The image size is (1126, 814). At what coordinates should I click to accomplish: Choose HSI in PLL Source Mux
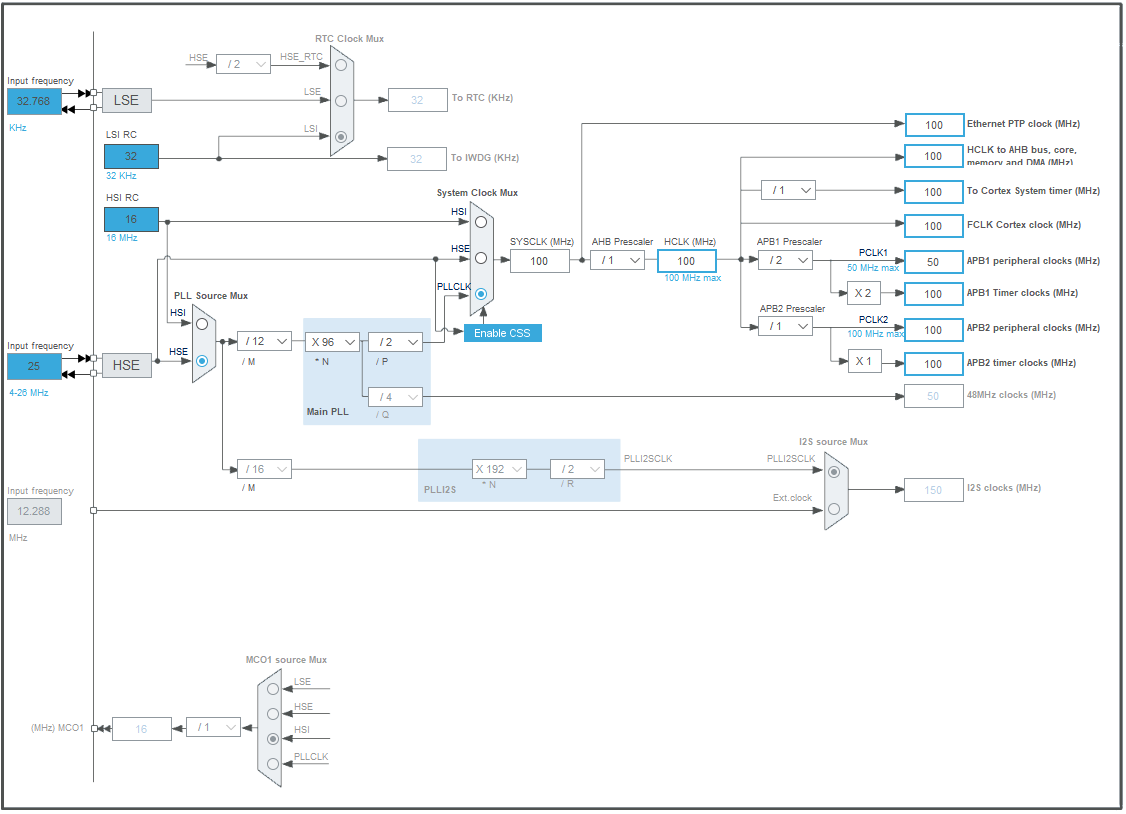(202, 324)
